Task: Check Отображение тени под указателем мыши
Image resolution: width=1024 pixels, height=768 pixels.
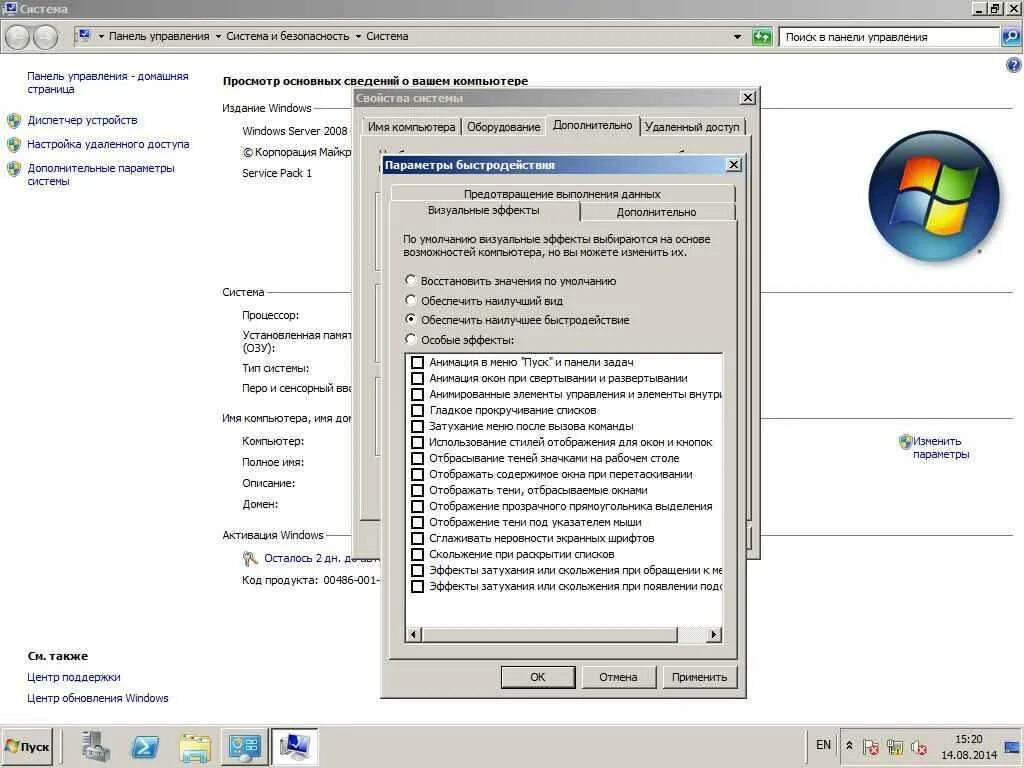Action: point(417,522)
